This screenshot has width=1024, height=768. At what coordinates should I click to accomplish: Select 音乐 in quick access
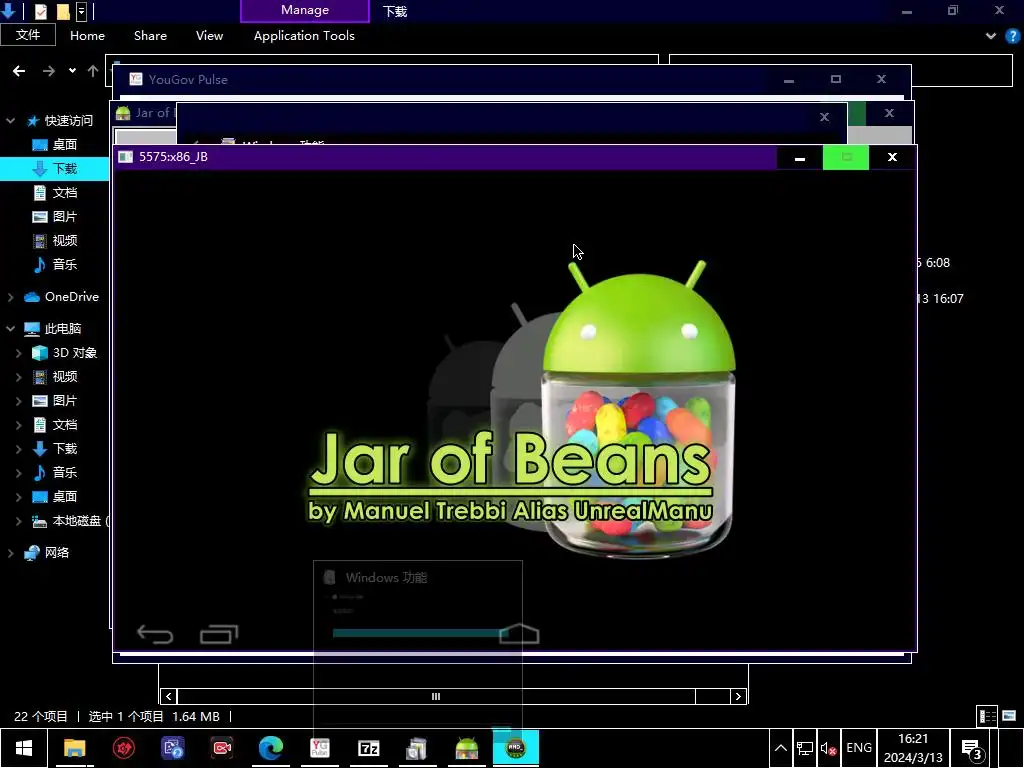click(x=55, y=264)
